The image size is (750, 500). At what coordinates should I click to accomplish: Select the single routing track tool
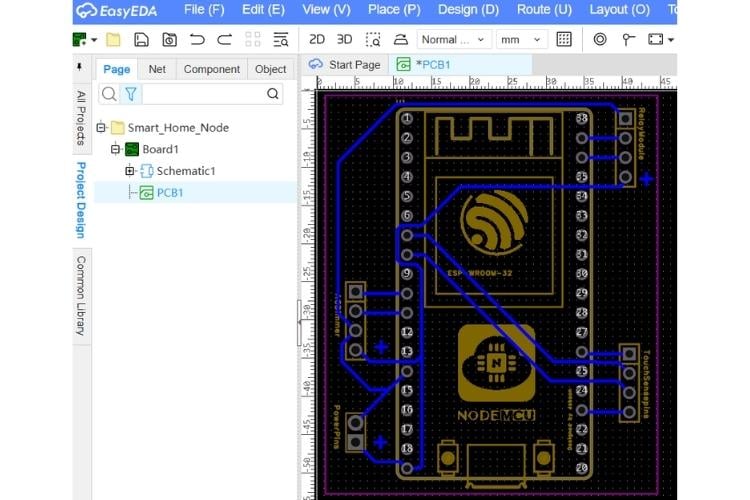[x=628, y=40]
